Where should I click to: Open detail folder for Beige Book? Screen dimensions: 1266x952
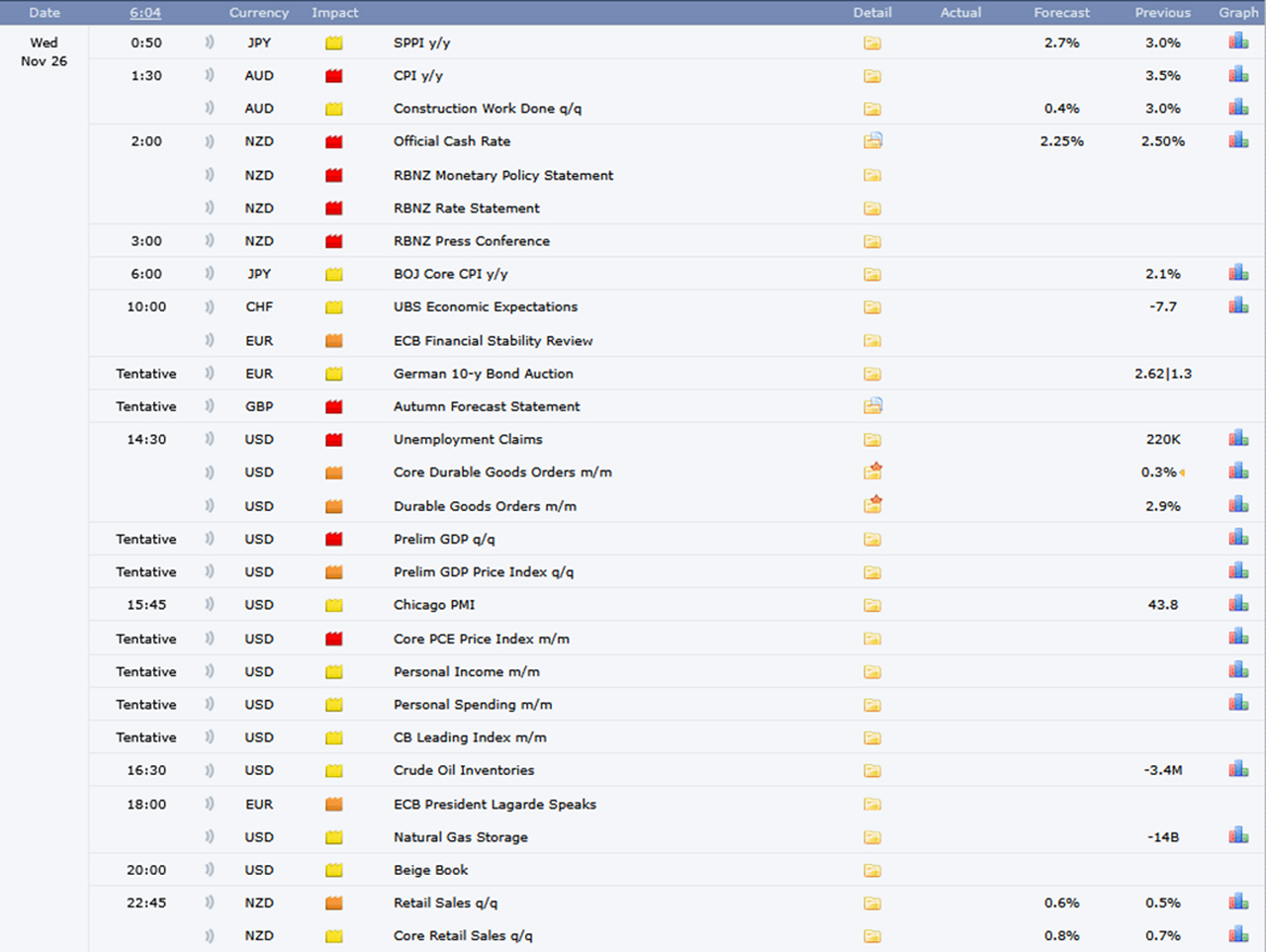tap(872, 870)
